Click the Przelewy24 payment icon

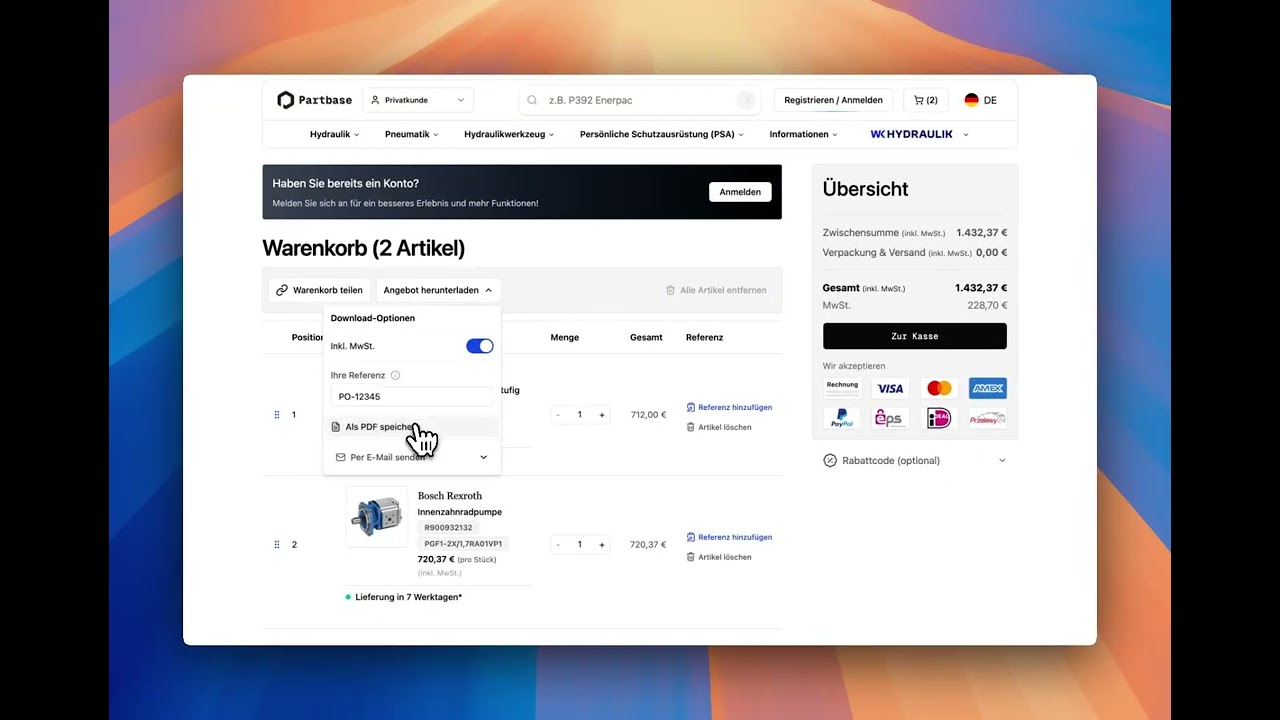point(988,418)
